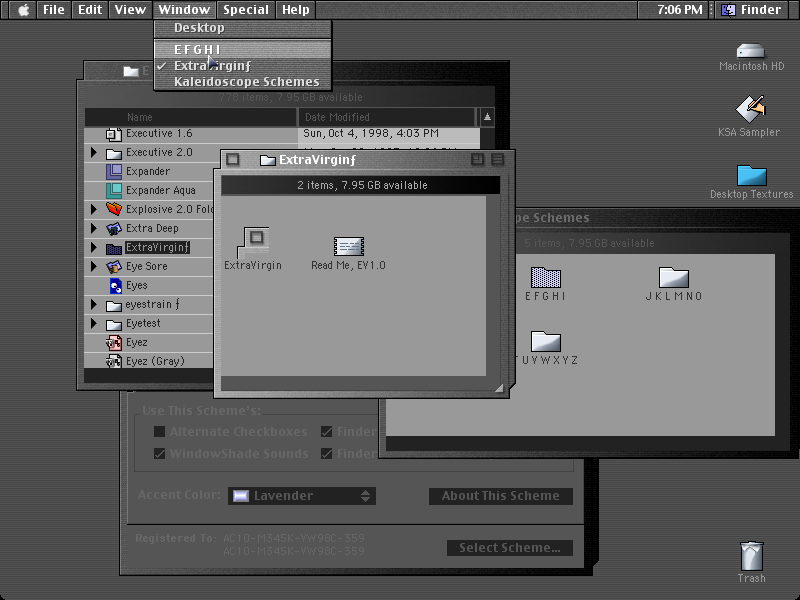Open the Special menu
800x600 pixels.
(245, 10)
